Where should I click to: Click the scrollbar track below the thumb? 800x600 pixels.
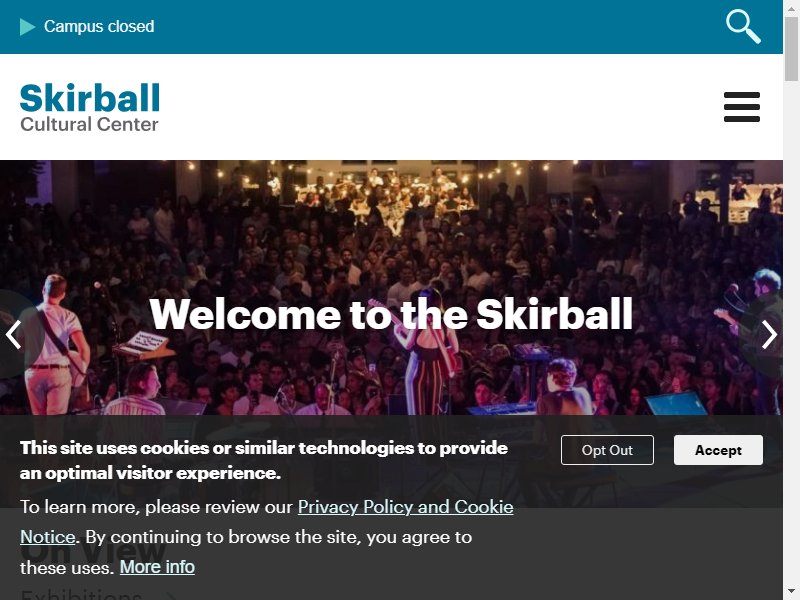791,332
